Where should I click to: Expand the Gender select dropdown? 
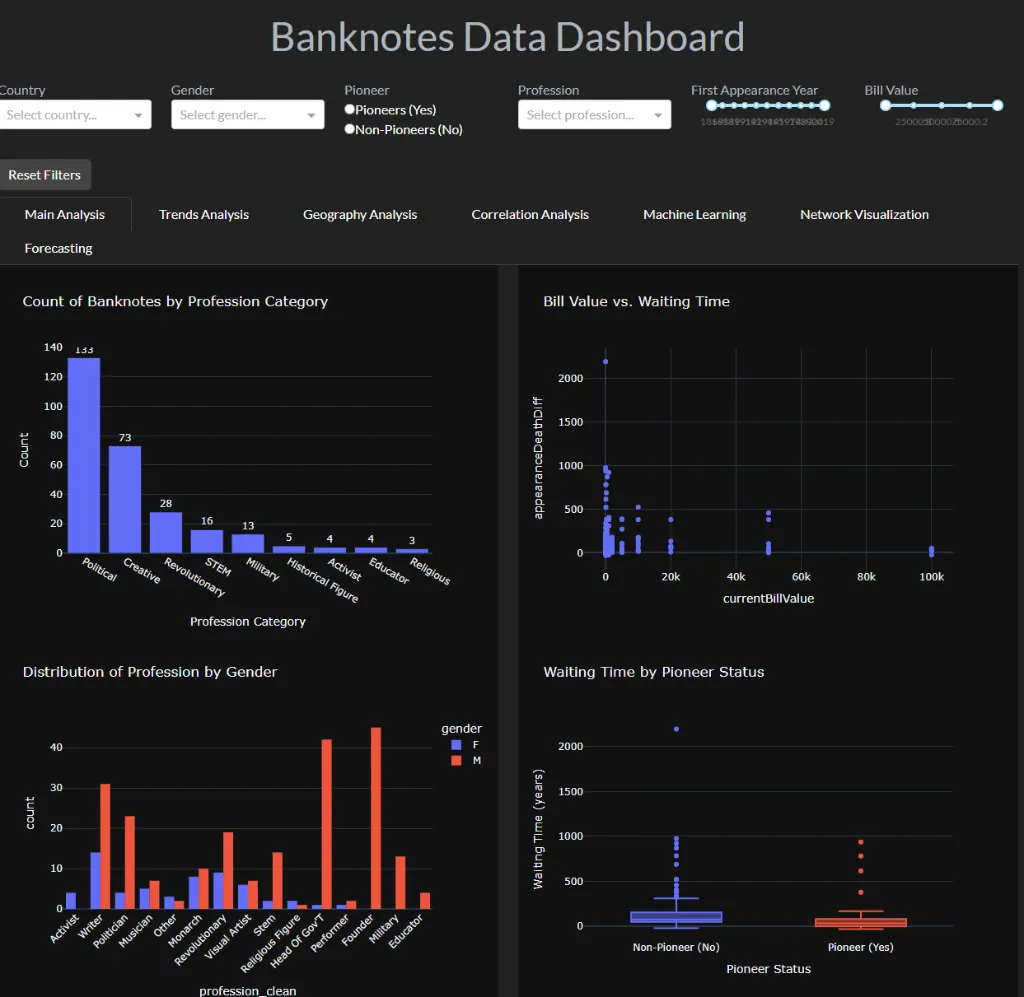pos(246,115)
